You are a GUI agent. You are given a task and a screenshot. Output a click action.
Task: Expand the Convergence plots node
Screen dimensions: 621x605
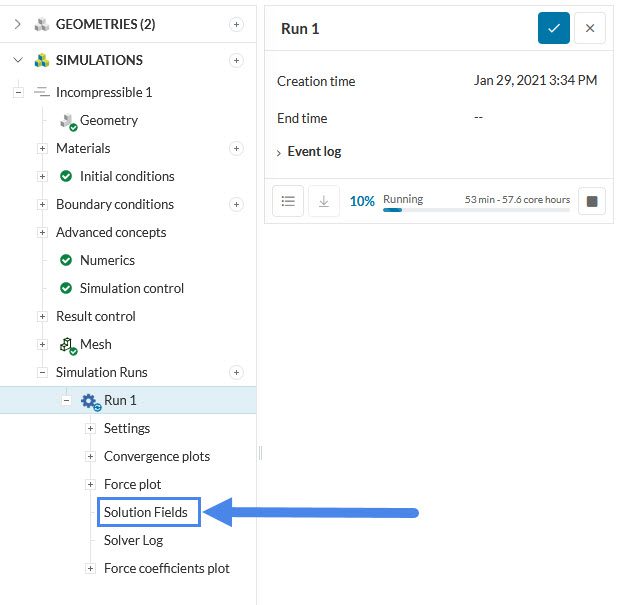[x=90, y=456]
